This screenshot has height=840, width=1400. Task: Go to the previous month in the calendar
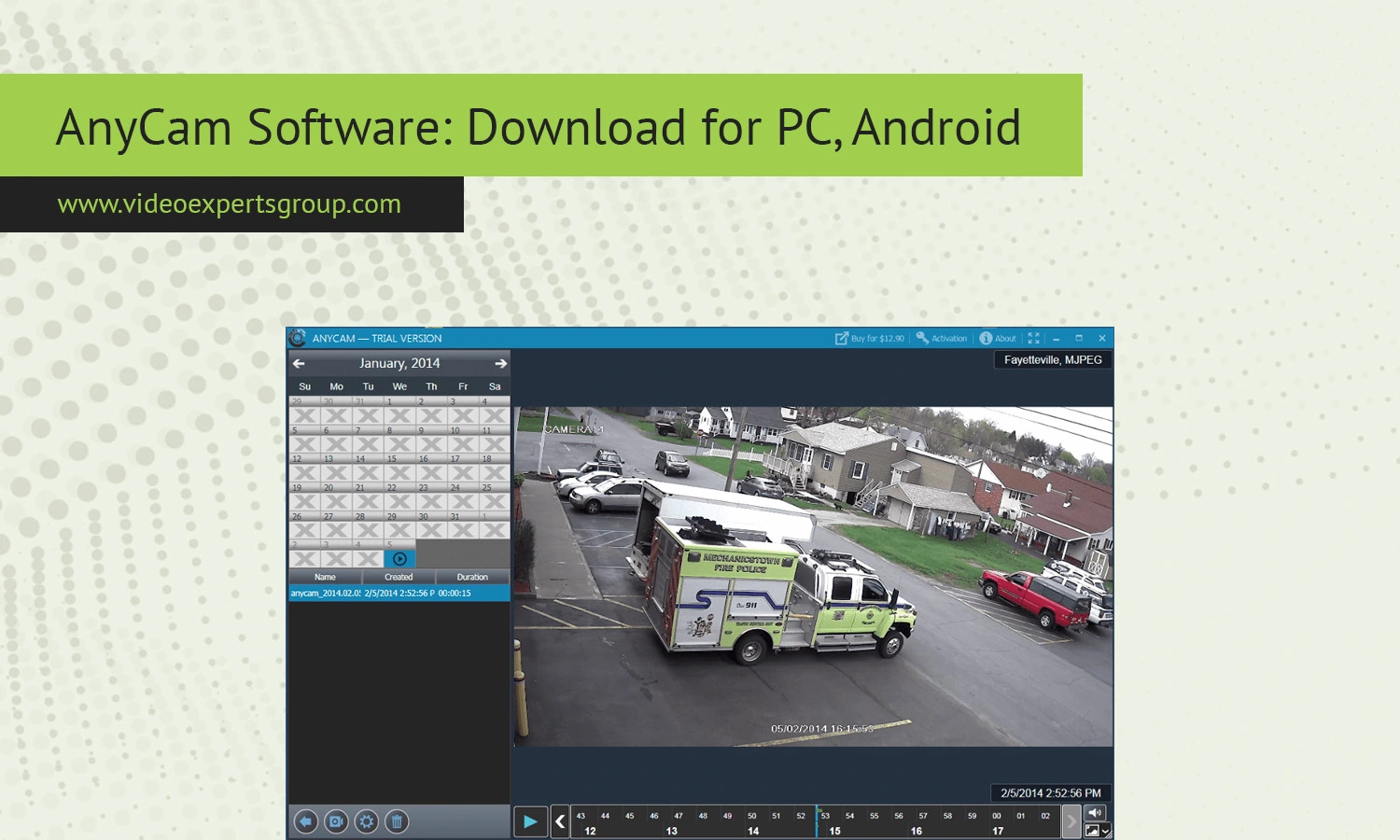point(299,363)
